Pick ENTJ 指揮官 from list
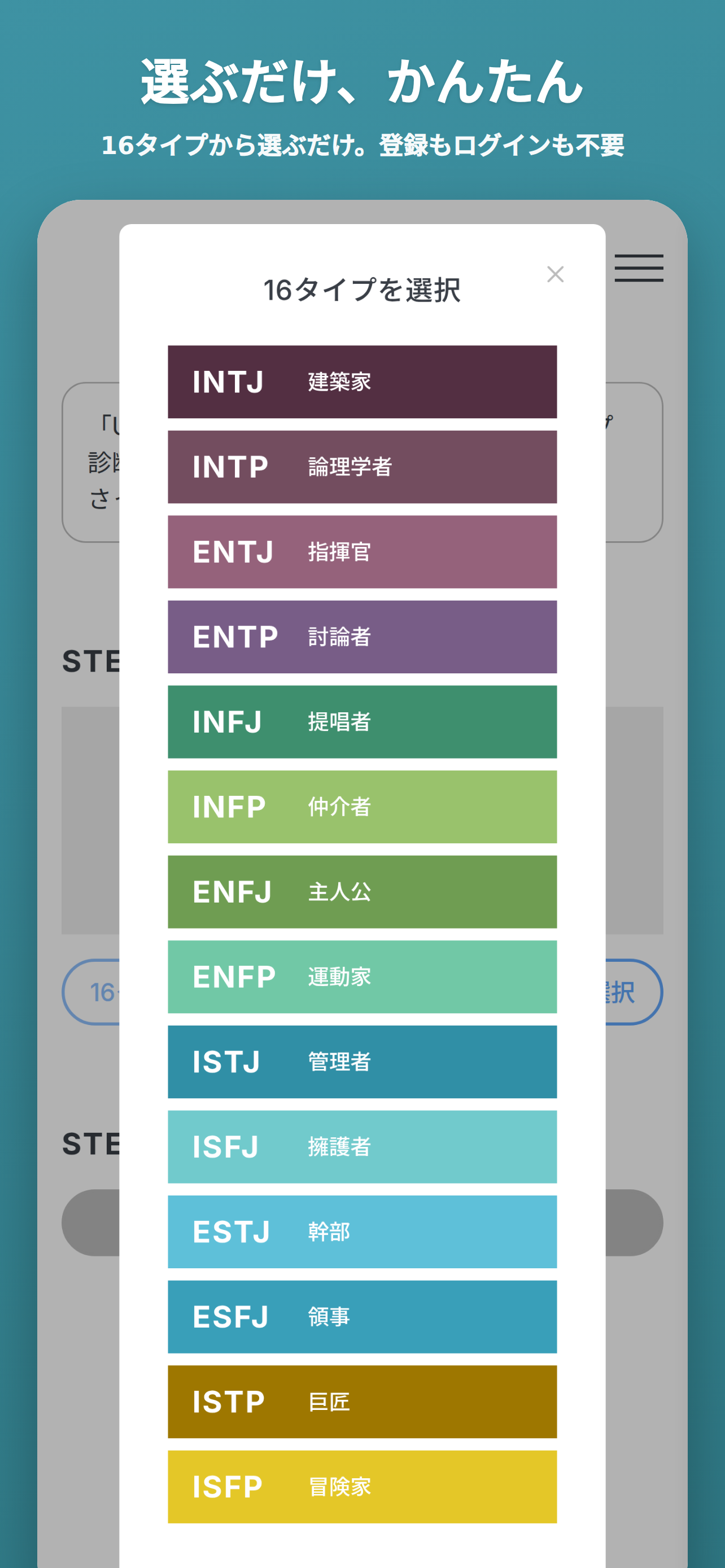 [362, 552]
